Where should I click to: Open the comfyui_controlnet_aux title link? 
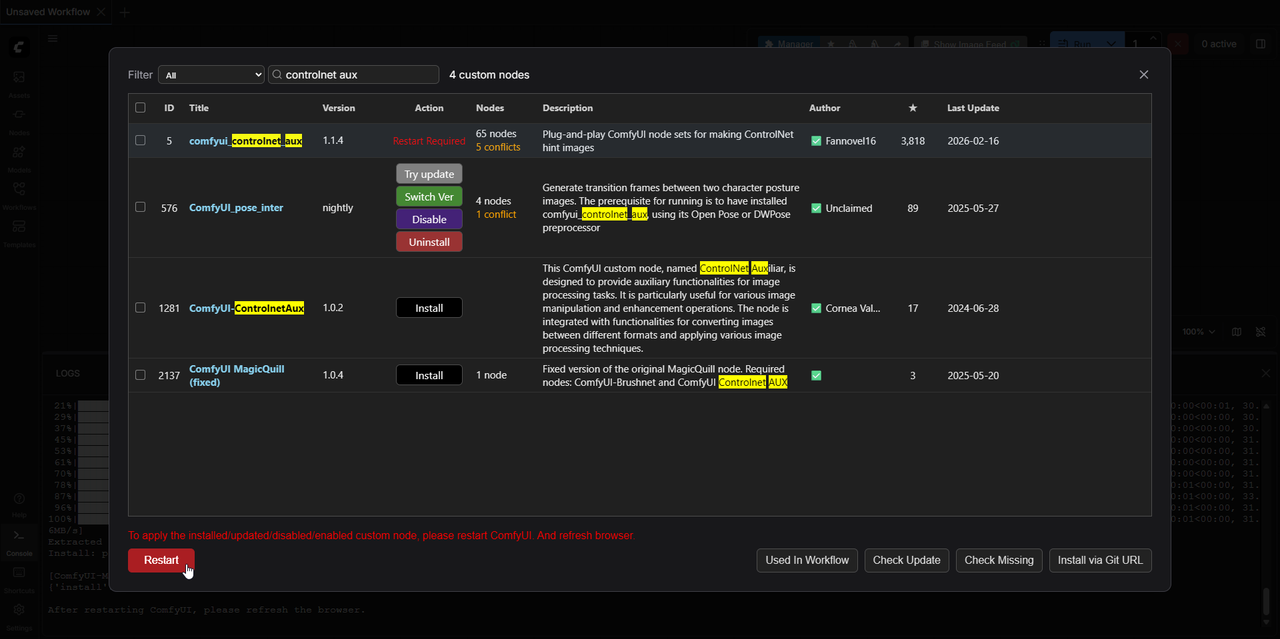coord(246,141)
